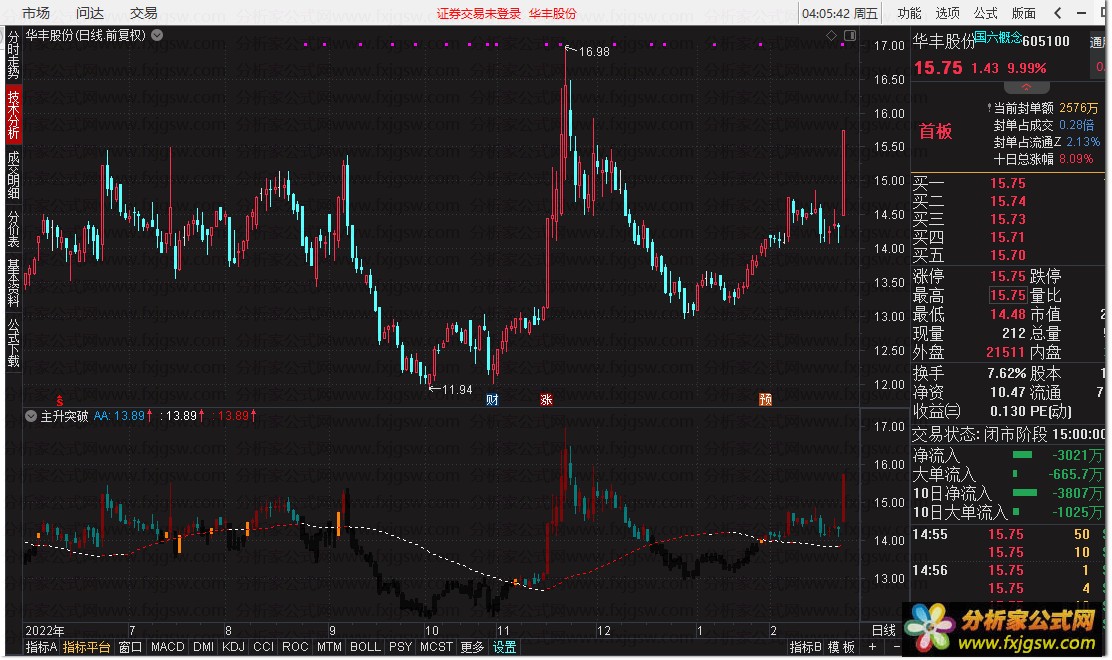Click 14:56 trade tick row

point(1008,571)
